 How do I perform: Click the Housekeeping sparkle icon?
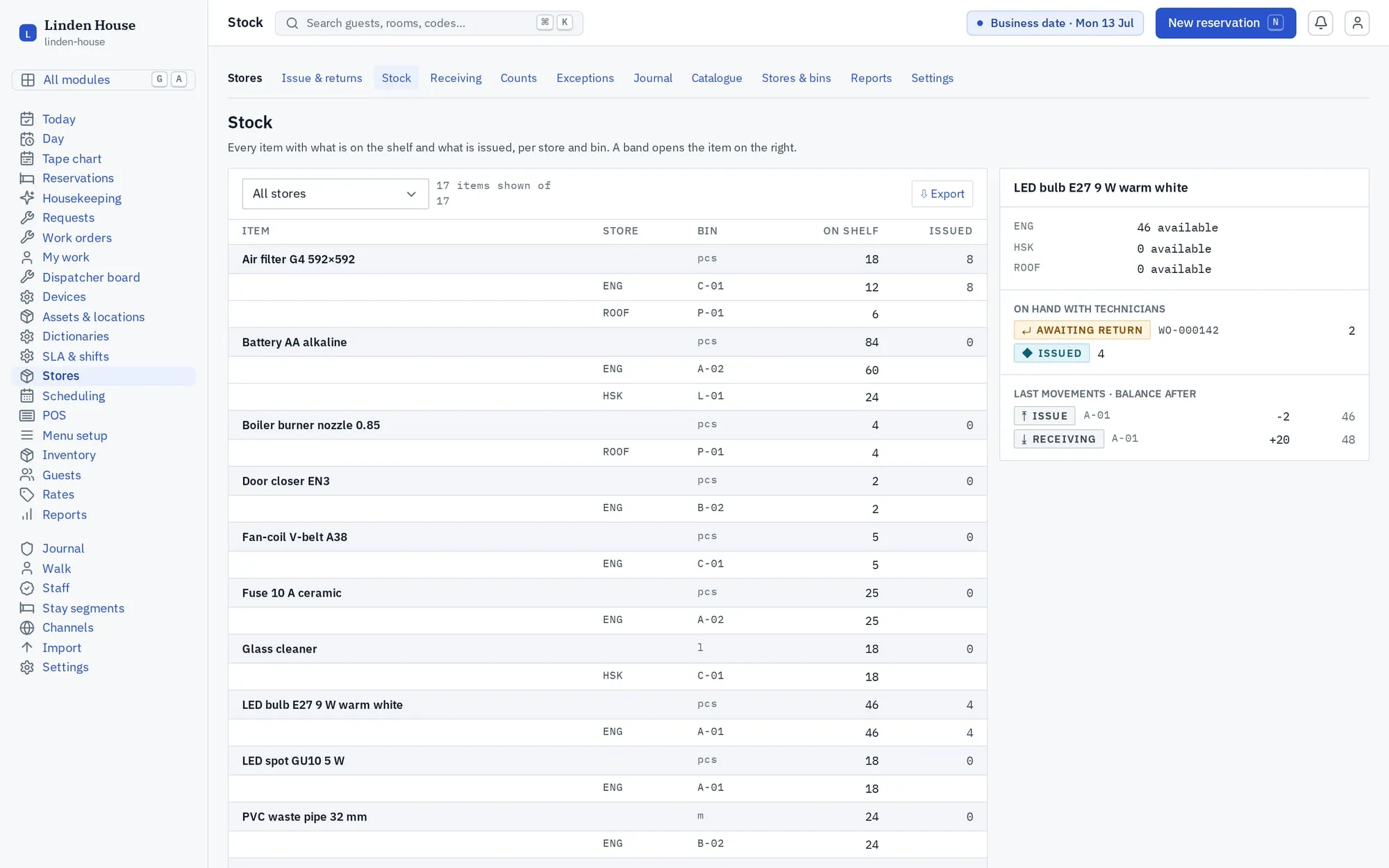(27, 199)
